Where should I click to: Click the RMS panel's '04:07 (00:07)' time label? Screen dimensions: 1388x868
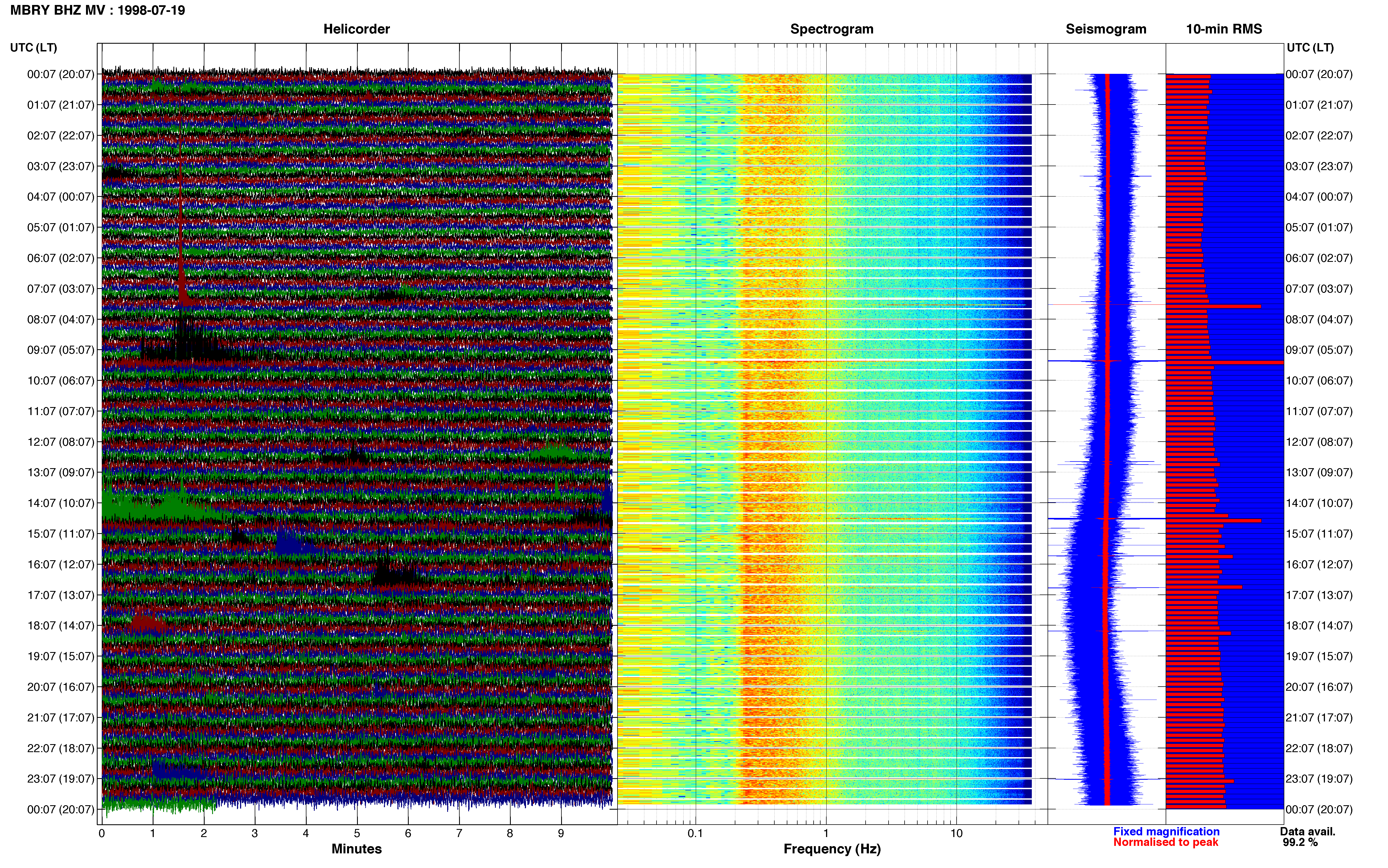point(1319,197)
